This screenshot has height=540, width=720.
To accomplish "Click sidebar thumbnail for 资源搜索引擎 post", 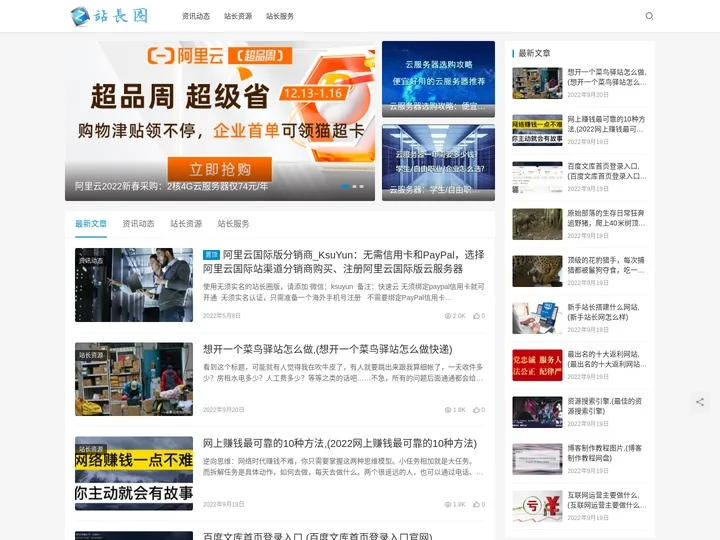I will pyautogui.click(x=537, y=412).
